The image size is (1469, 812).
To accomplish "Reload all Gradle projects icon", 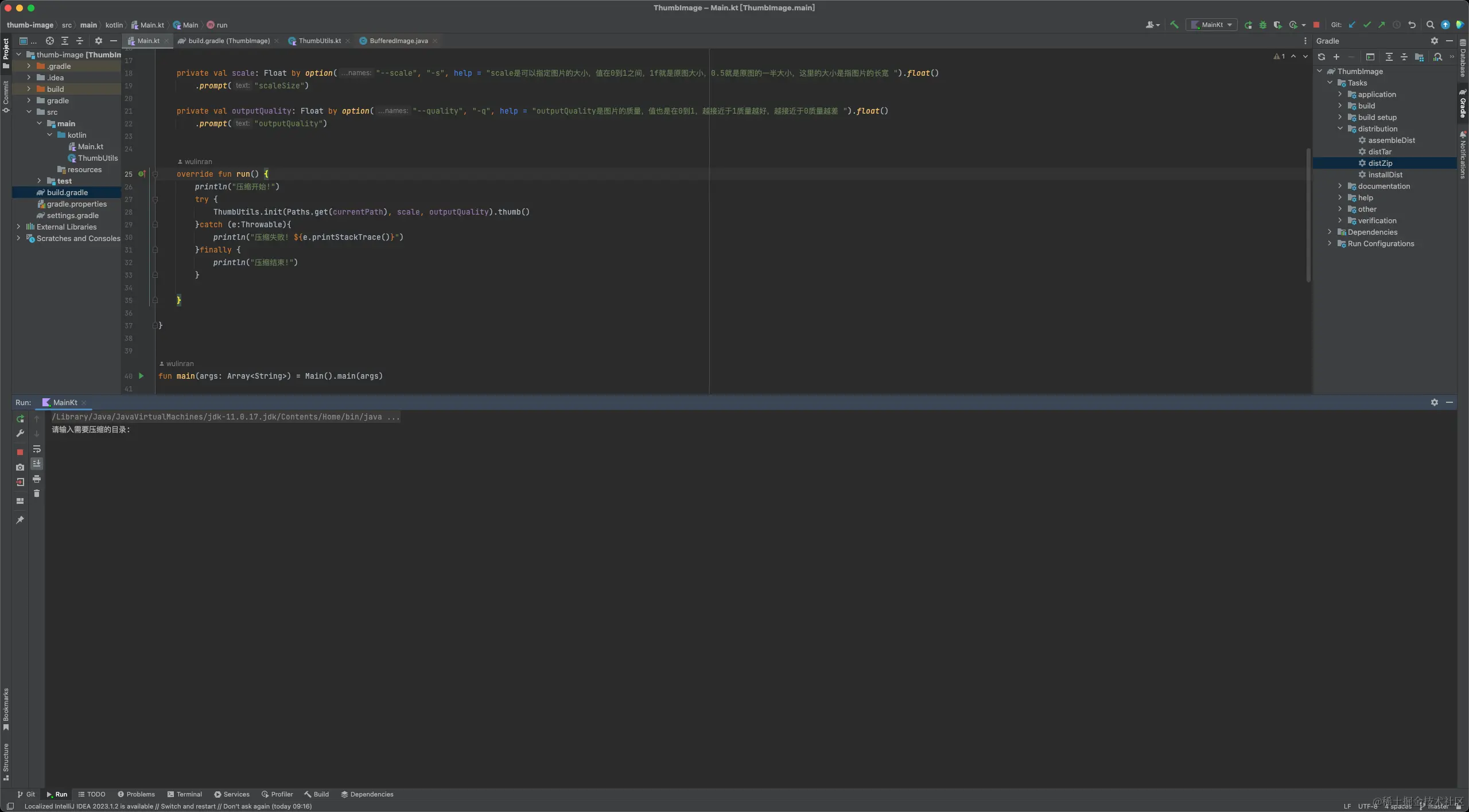I will point(1322,57).
